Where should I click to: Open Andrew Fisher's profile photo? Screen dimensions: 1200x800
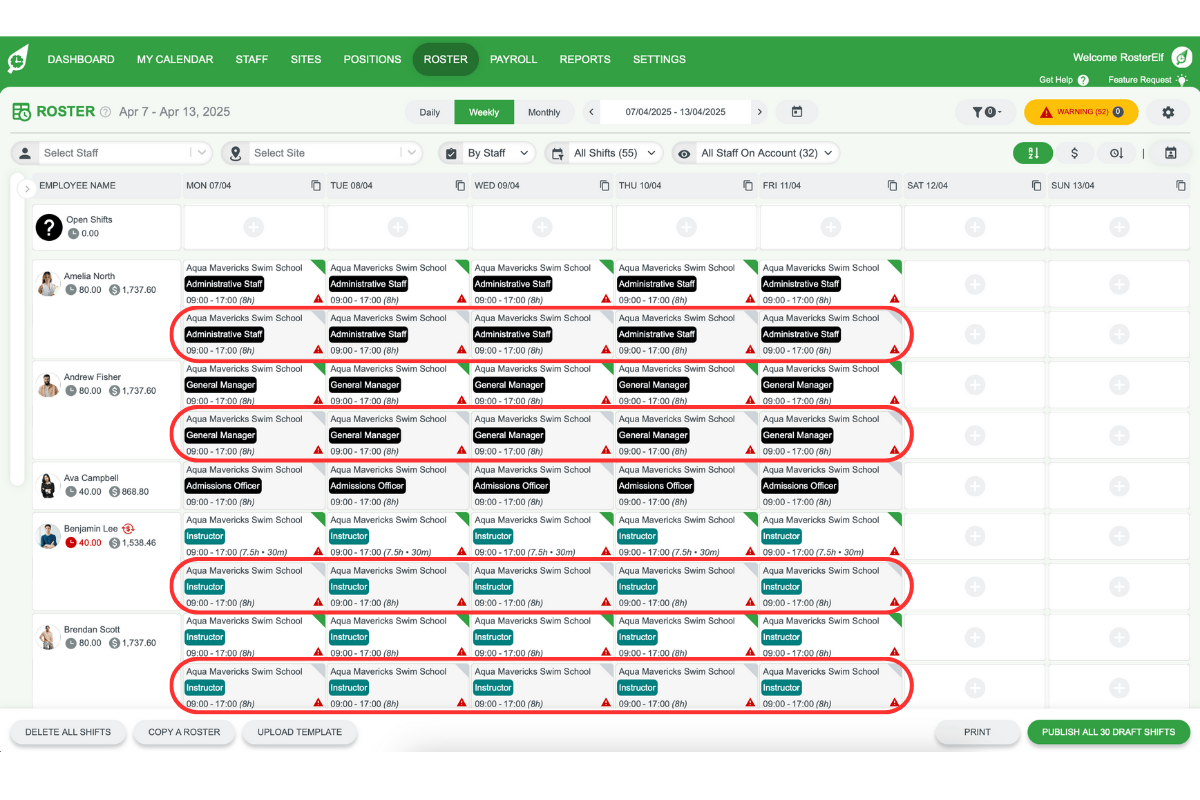tap(48, 385)
